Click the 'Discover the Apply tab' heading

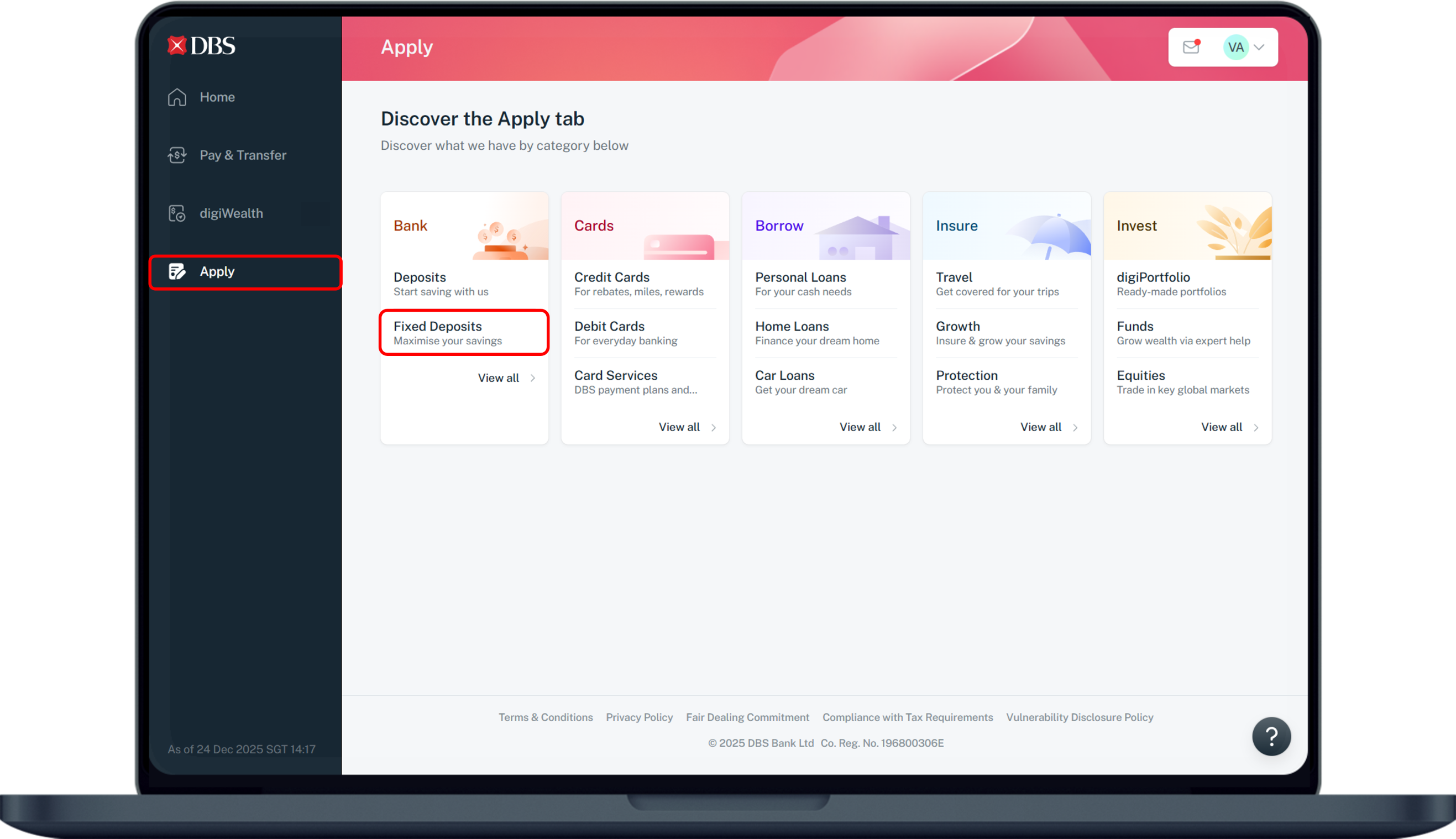tap(483, 119)
